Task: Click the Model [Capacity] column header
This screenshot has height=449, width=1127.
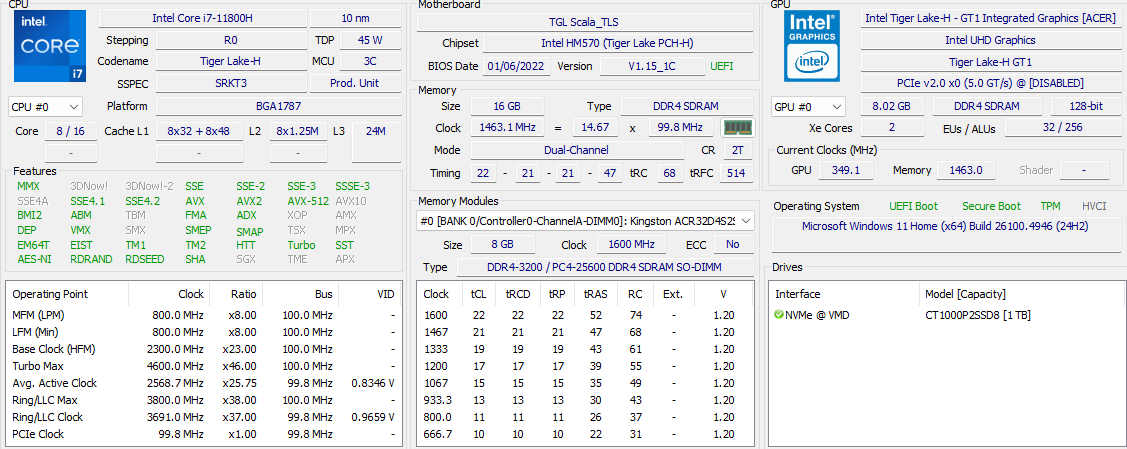Action: pyautogui.click(x=965, y=294)
